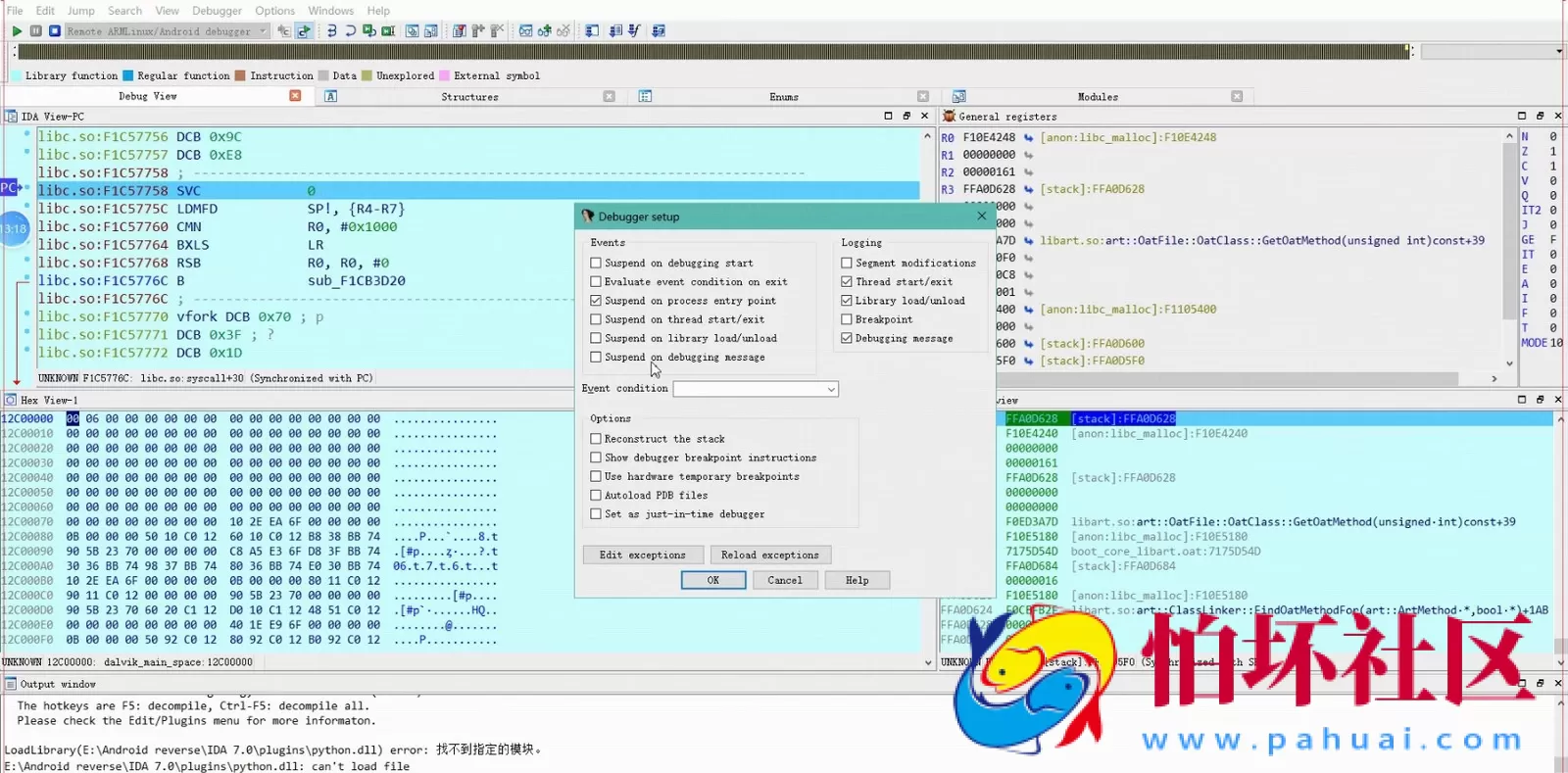Image resolution: width=1568 pixels, height=773 pixels.
Task: Click the Terminate process stop icon
Action: [x=55, y=31]
